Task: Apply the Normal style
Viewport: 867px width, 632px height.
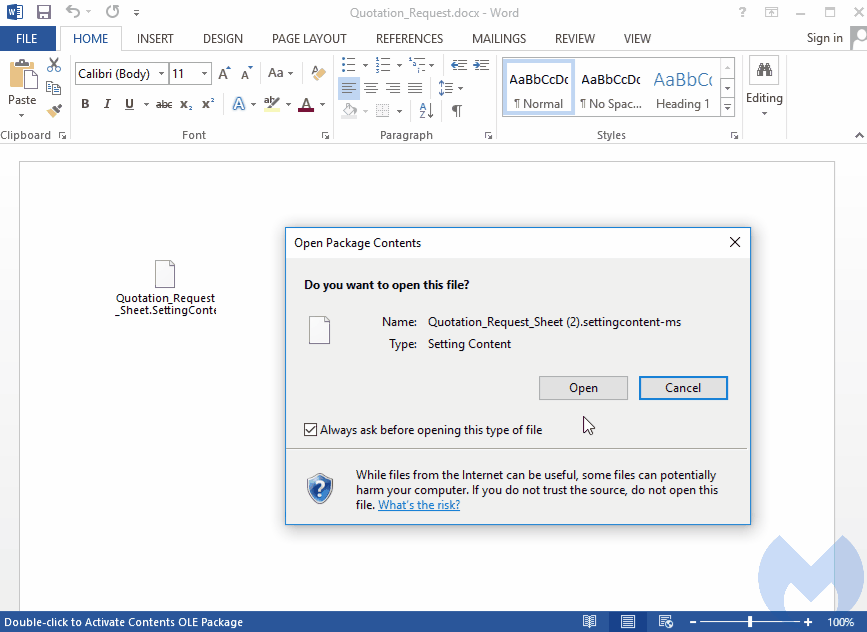Action: click(x=539, y=87)
